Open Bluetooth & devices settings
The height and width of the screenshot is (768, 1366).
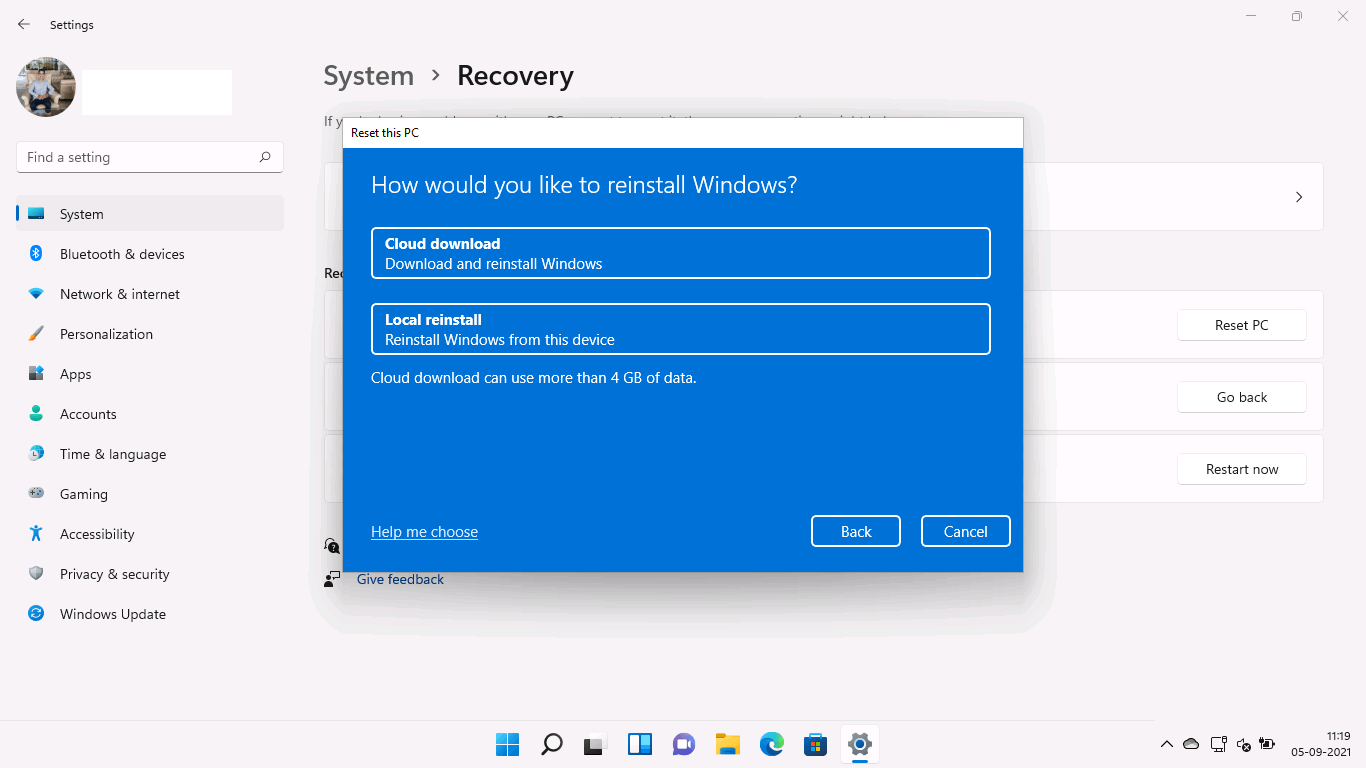[x=150, y=254]
